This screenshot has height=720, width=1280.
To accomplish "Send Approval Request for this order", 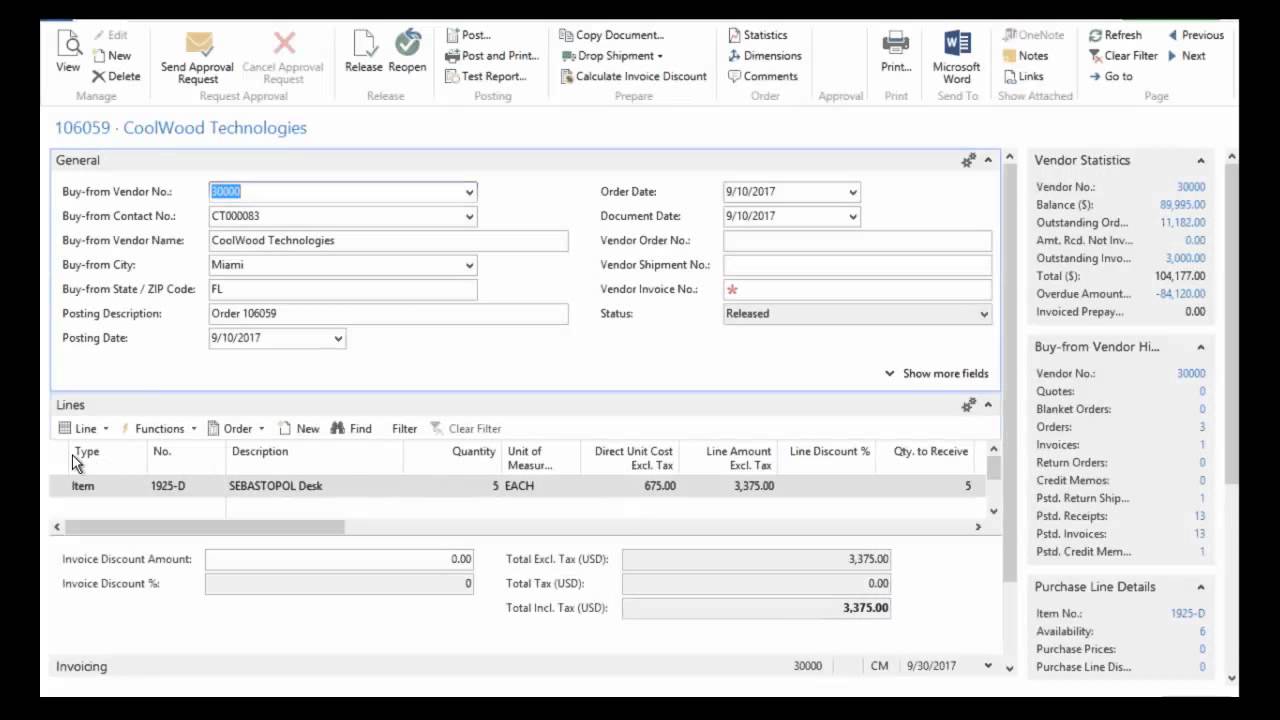I will pos(198,58).
